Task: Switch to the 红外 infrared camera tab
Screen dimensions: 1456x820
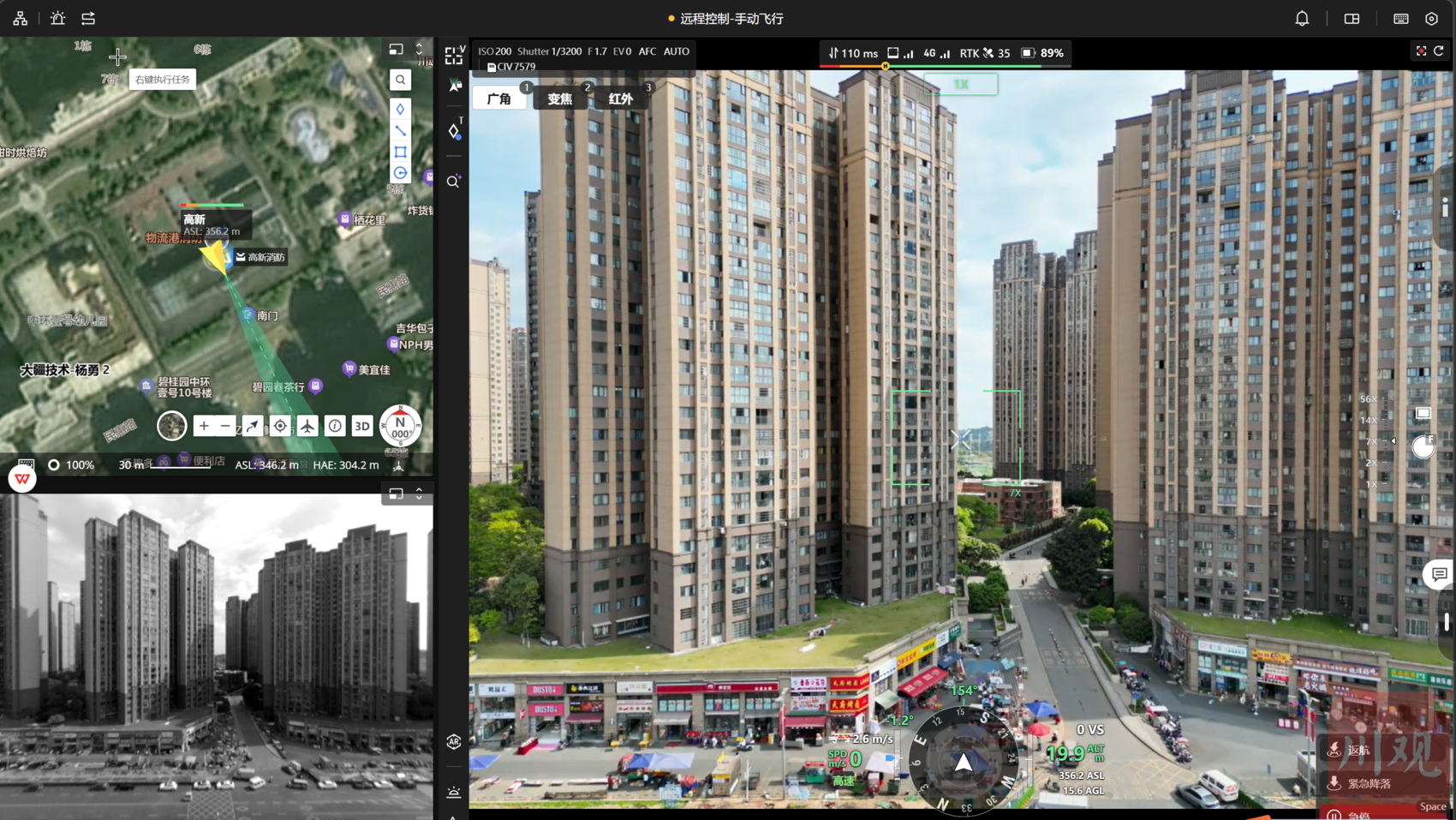Action: [620, 99]
